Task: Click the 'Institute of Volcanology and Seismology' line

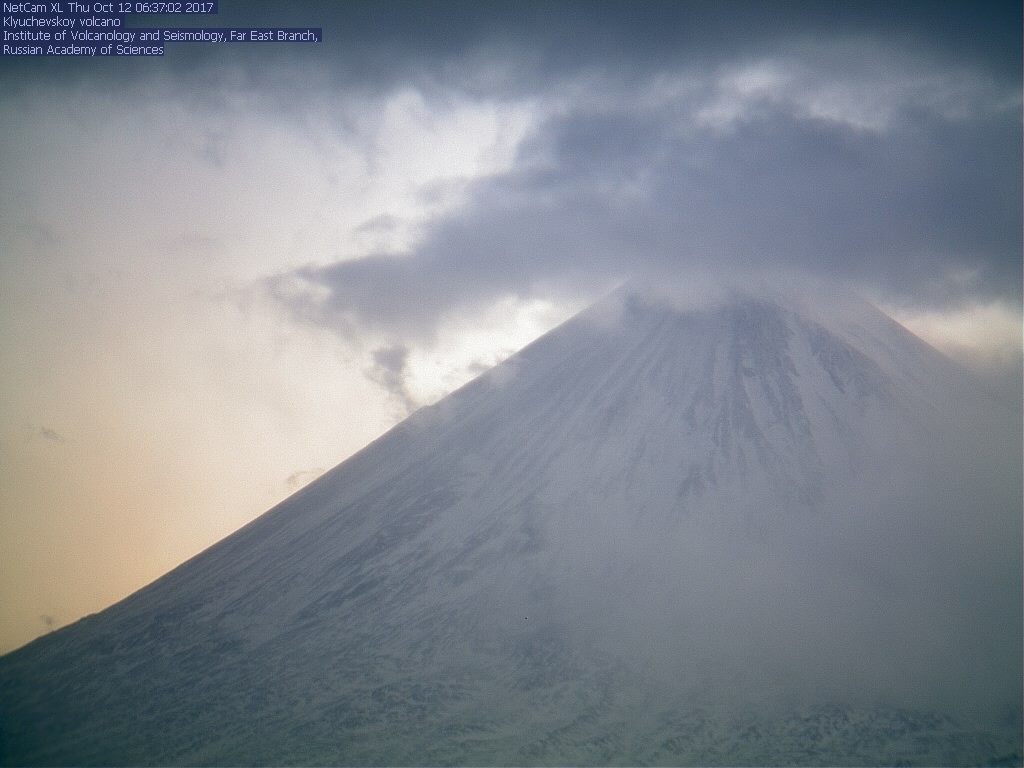Action: [161, 35]
